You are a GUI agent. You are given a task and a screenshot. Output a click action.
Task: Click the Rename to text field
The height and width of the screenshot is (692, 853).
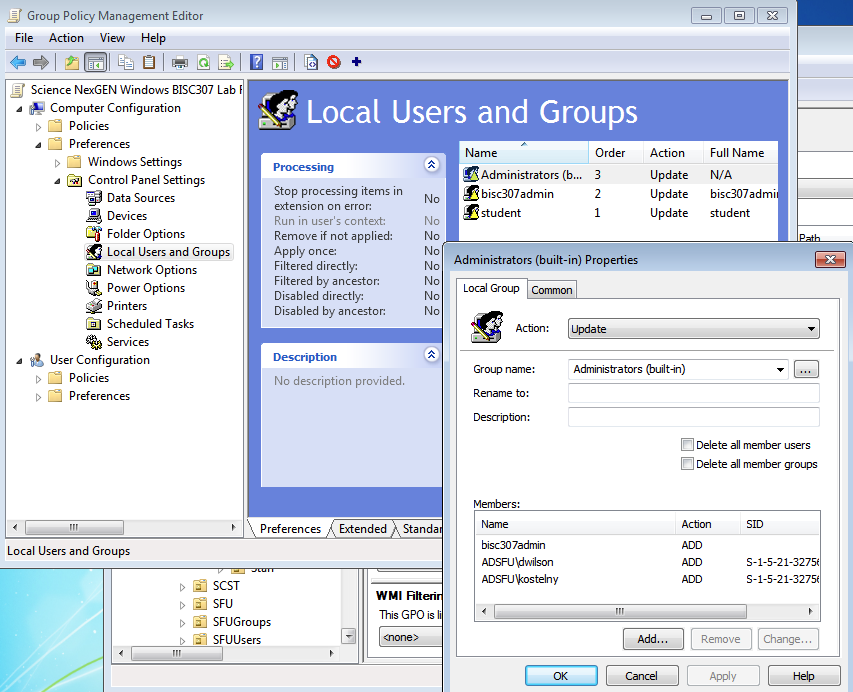click(693, 393)
